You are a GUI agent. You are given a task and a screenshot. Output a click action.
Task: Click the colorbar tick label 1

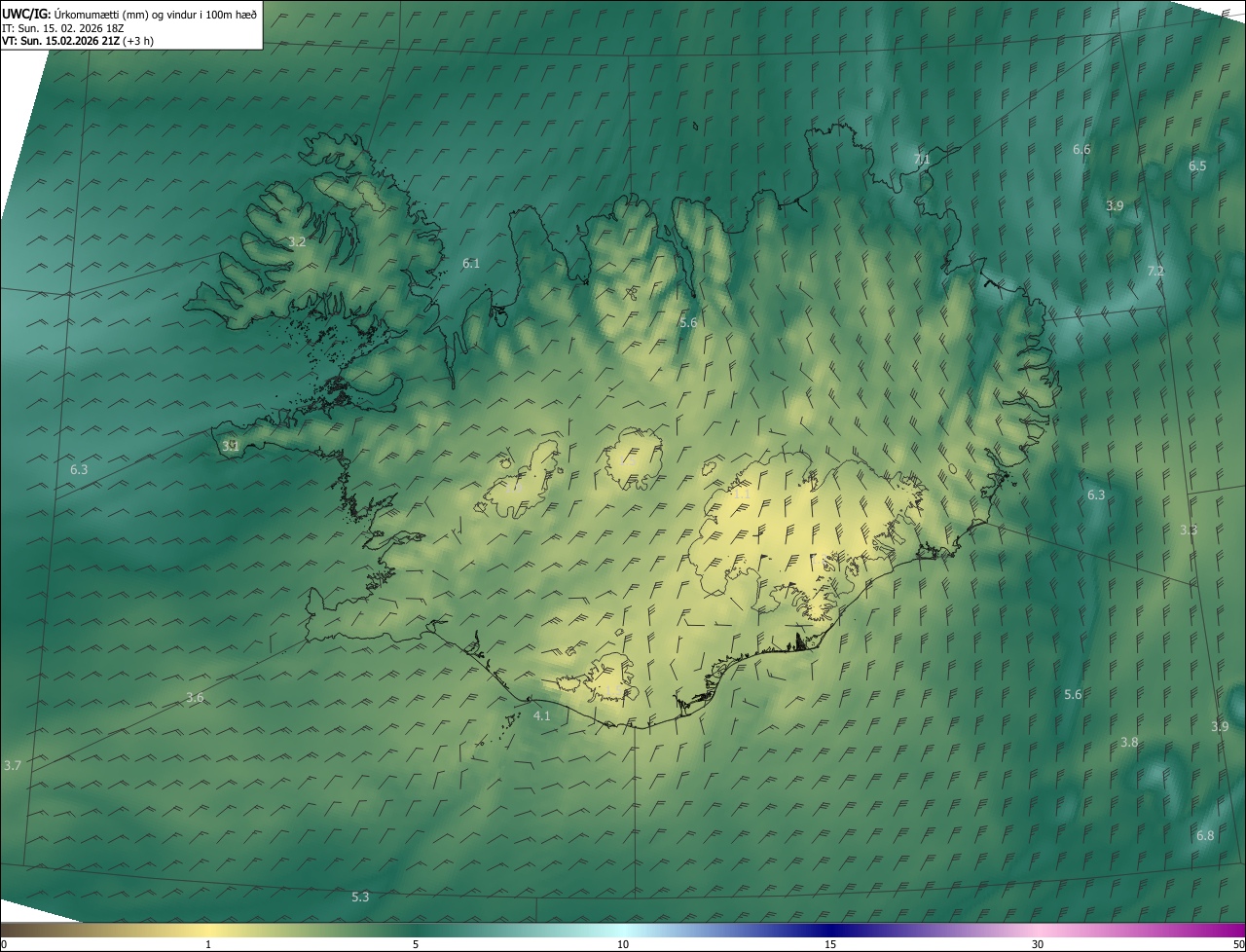[x=208, y=944]
